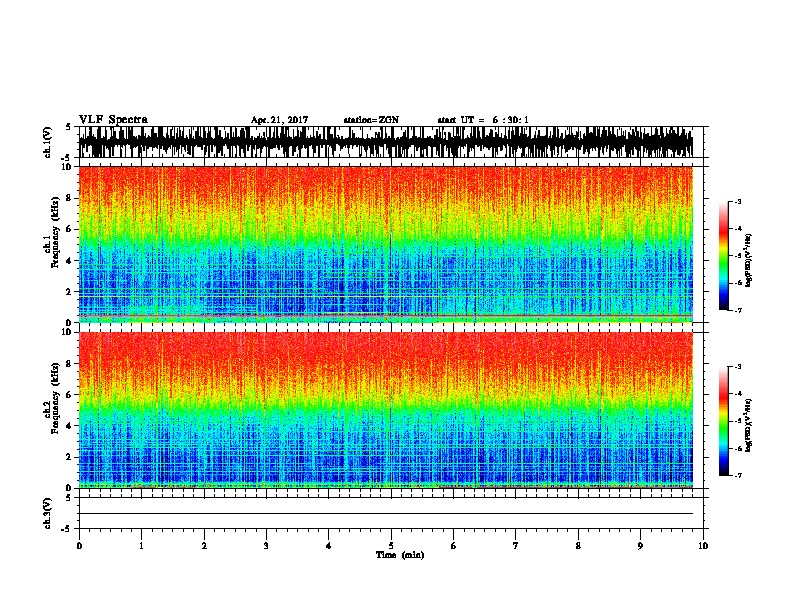792x612 pixels.
Task: Click the "station=ZGN" label
Action: point(371,120)
